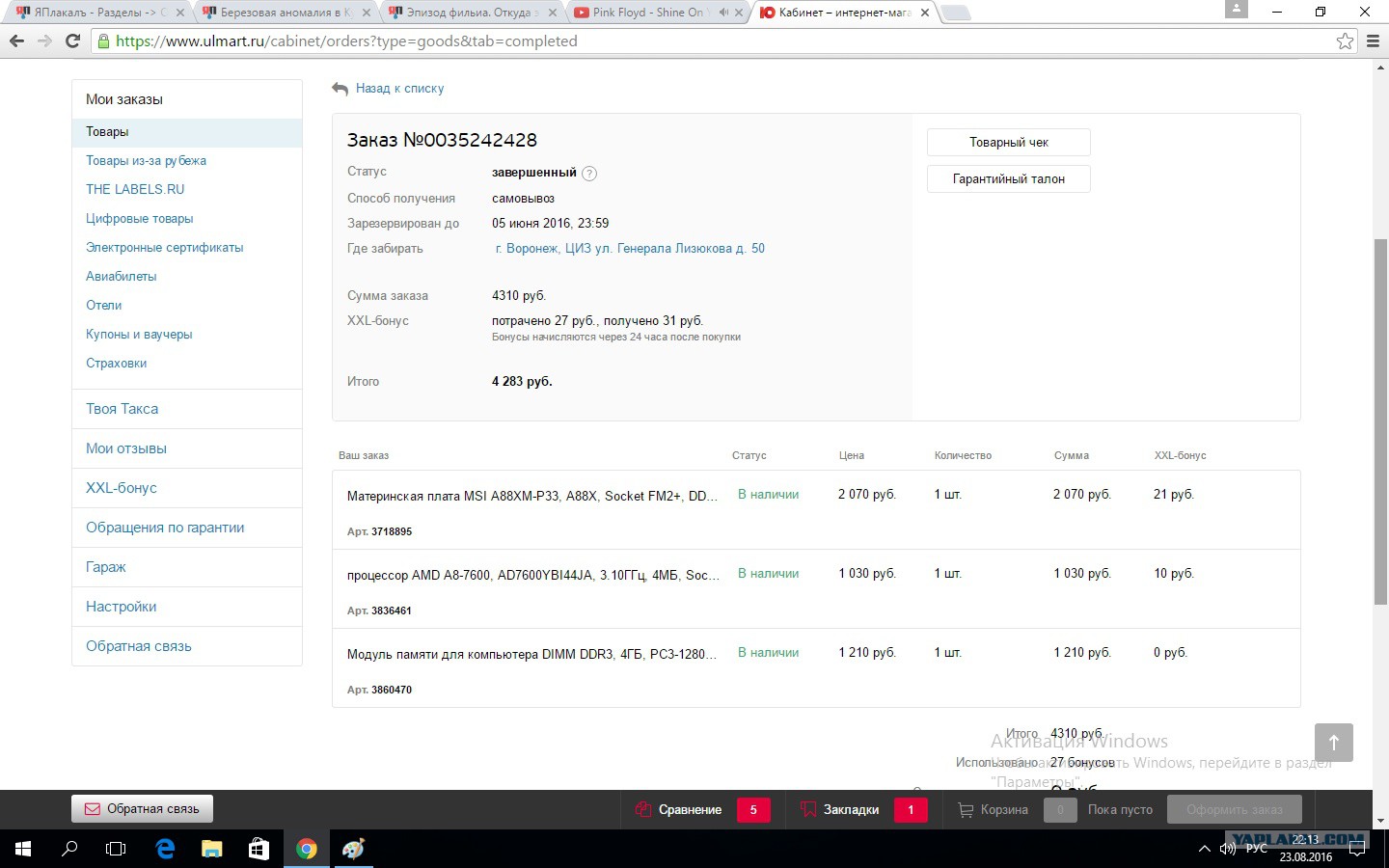Open the Гарантийный талон button
The width and height of the screenshot is (1389, 868).
[1009, 178]
